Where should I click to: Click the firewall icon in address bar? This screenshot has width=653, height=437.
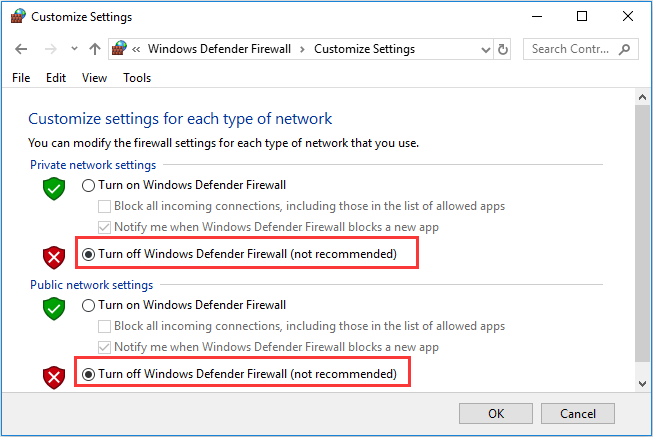click(119, 49)
